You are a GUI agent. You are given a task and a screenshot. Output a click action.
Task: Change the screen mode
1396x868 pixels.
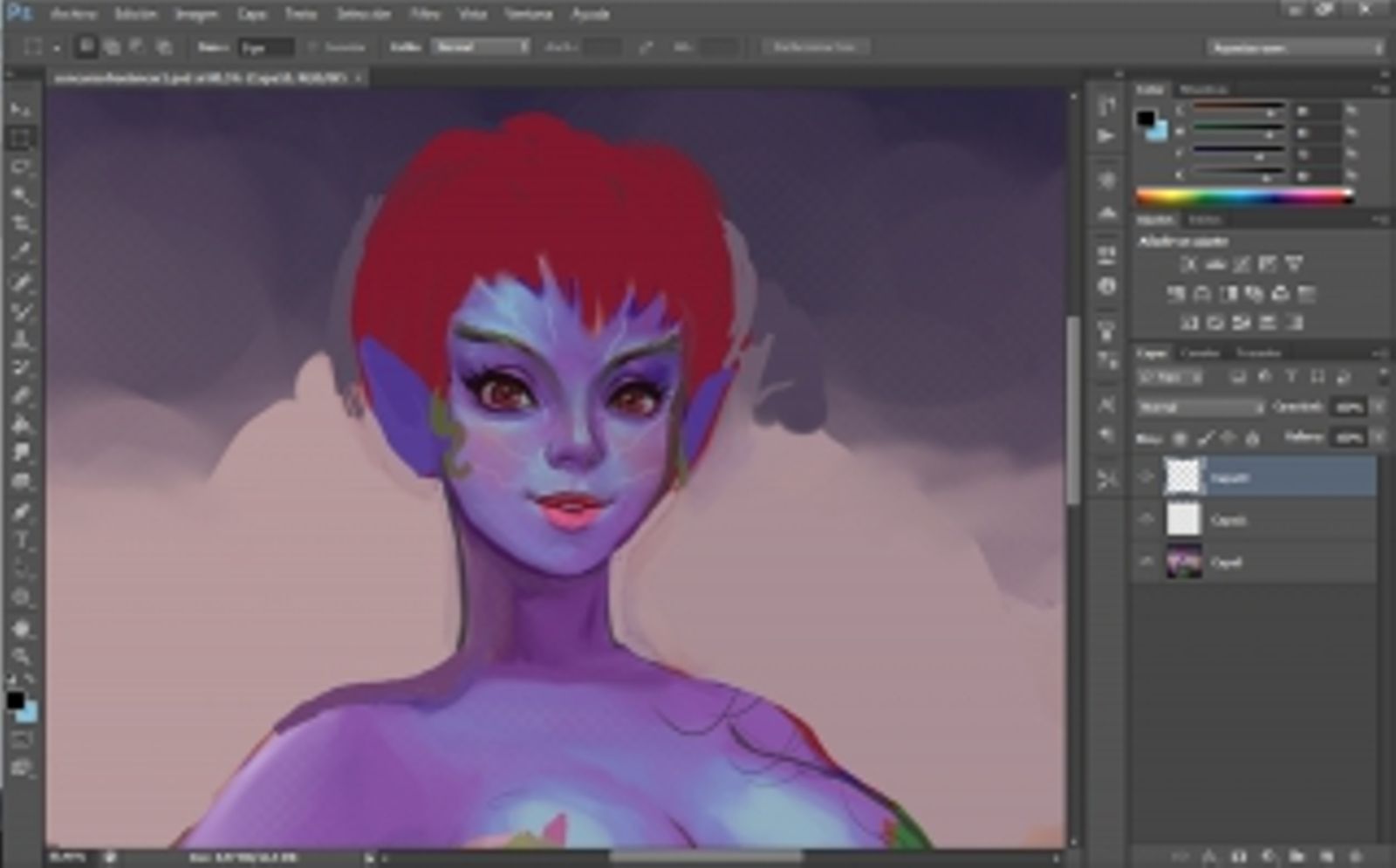(x=21, y=769)
